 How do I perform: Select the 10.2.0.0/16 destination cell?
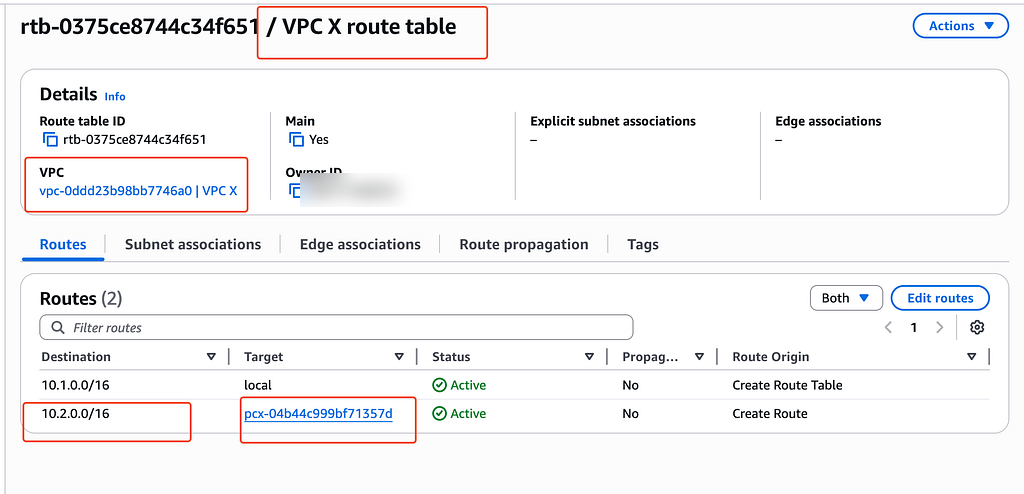[75, 414]
